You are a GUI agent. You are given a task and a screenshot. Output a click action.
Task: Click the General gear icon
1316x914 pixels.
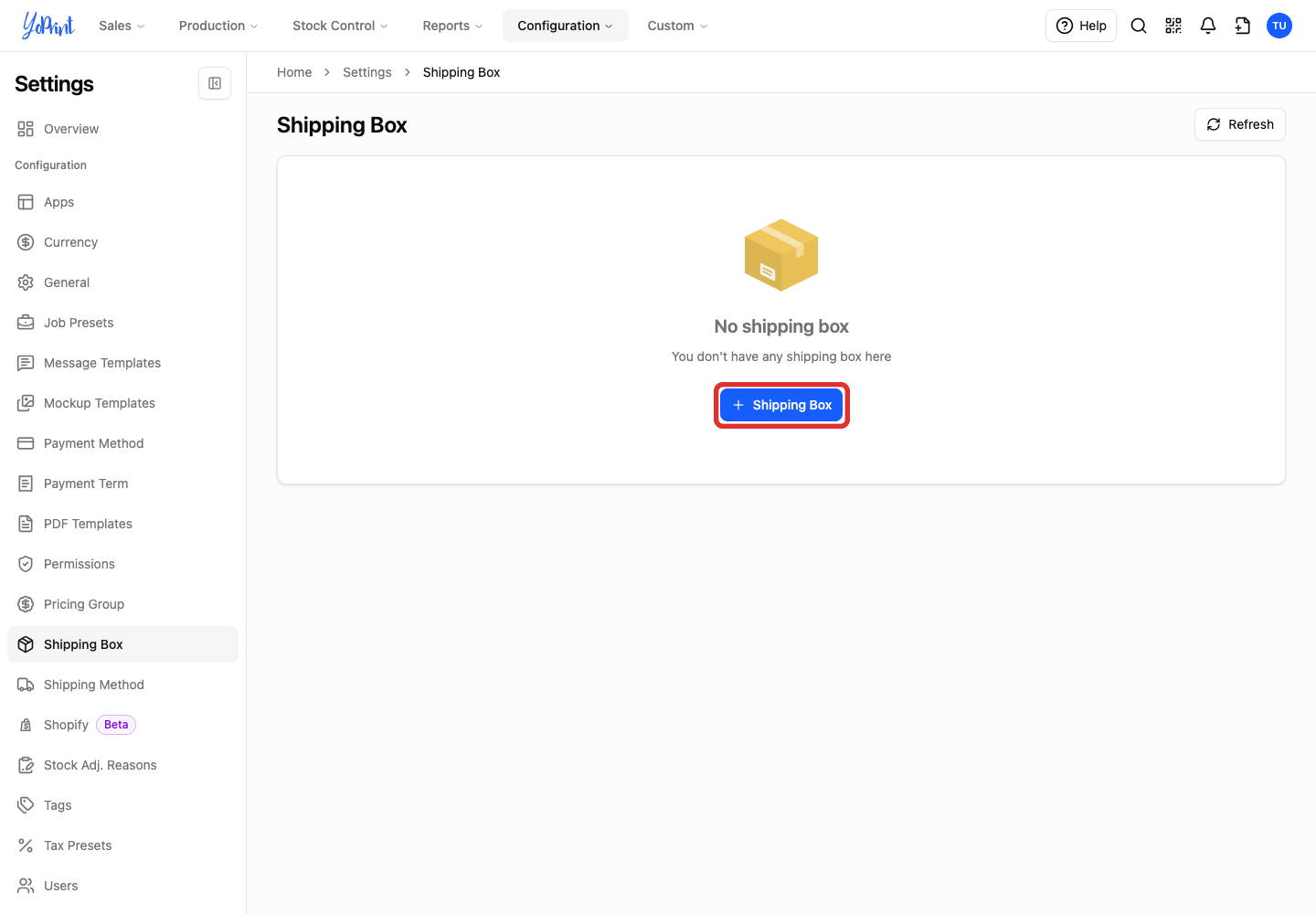coord(26,282)
